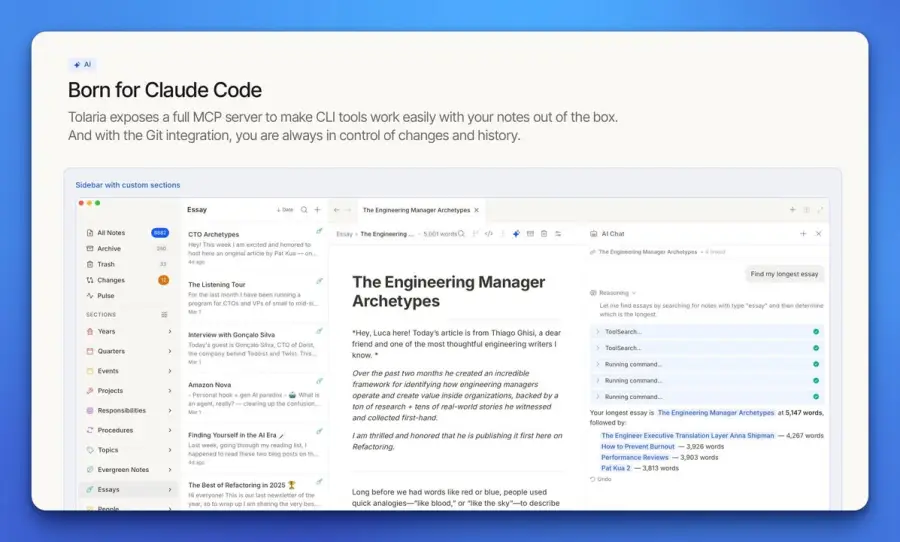Open The Engineer Executive Translation Layer link
Image resolution: width=900 pixels, height=542 pixels.
point(688,436)
